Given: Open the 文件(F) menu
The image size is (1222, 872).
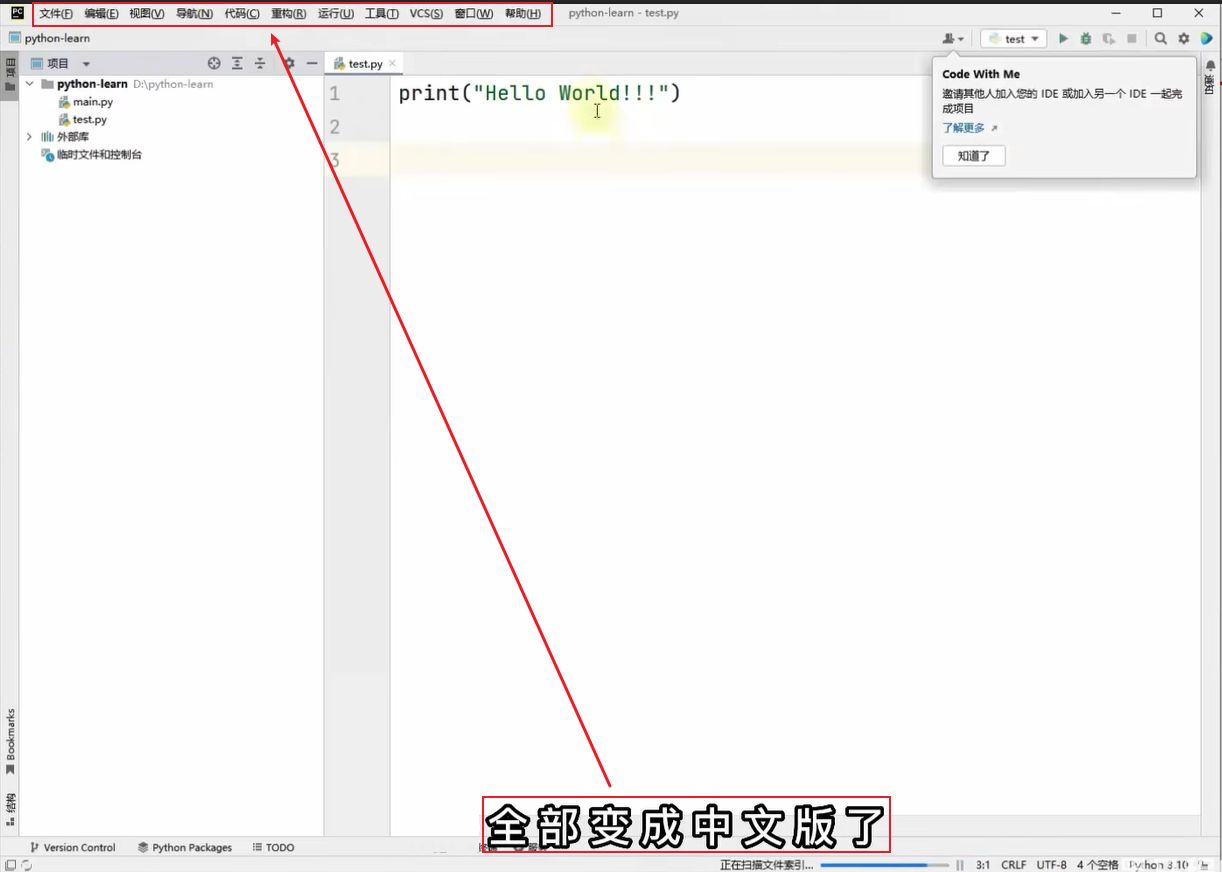Looking at the screenshot, I should (56, 14).
